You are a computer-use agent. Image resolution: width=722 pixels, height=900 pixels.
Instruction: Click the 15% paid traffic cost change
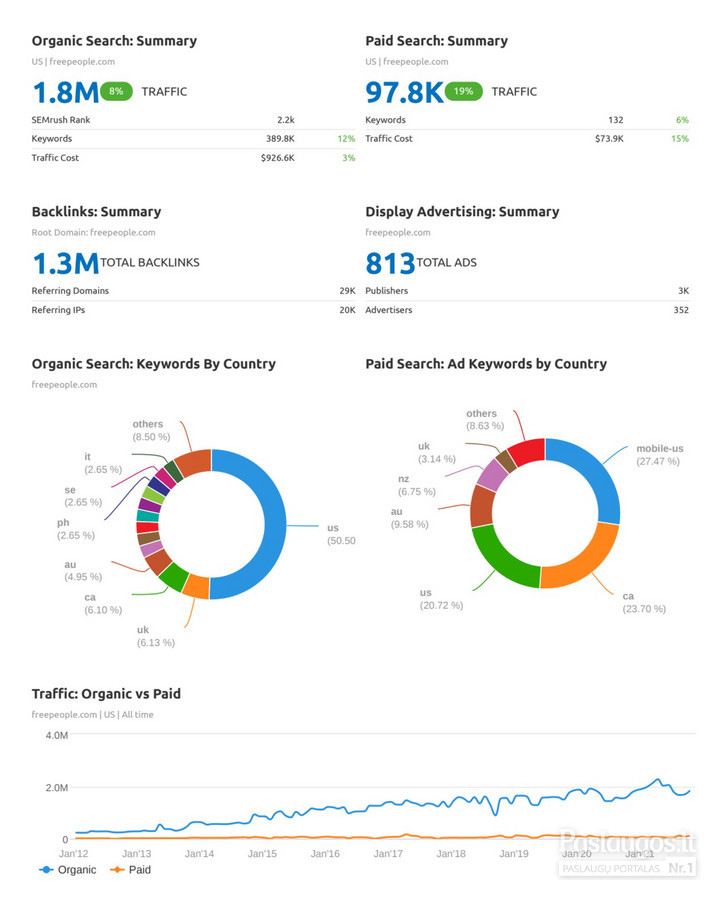click(x=680, y=138)
